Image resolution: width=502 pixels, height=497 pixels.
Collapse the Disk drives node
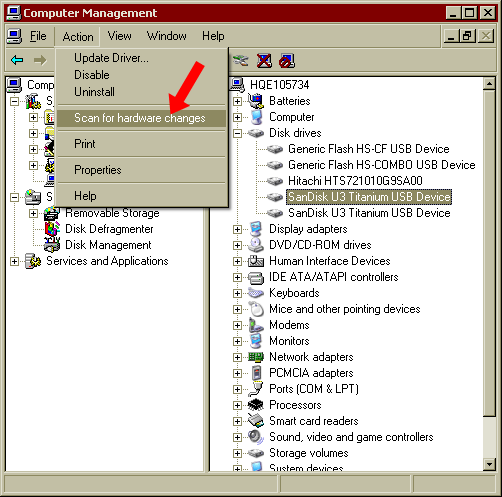coord(237,133)
